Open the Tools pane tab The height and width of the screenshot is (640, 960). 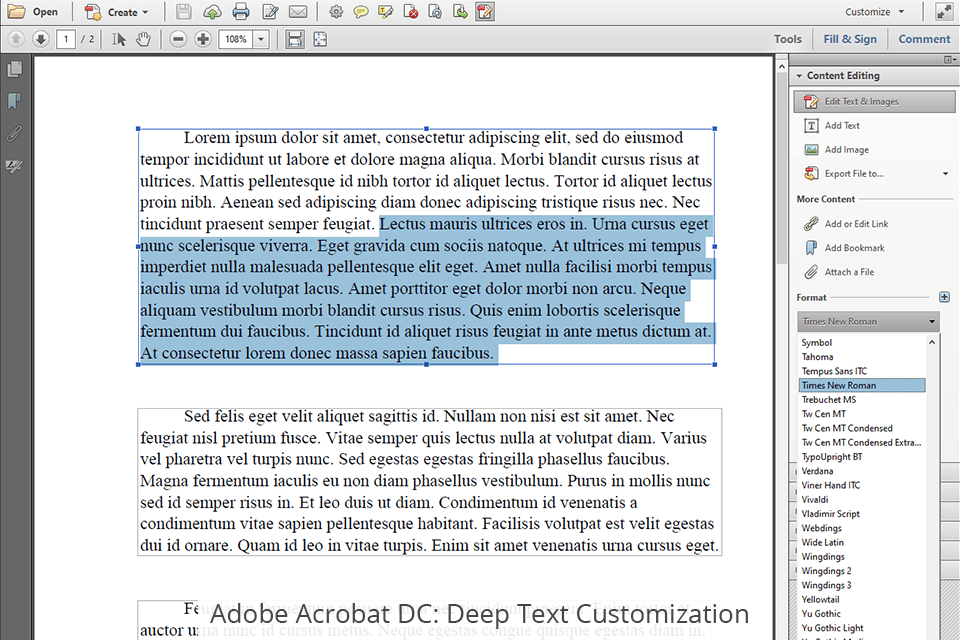[787, 39]
